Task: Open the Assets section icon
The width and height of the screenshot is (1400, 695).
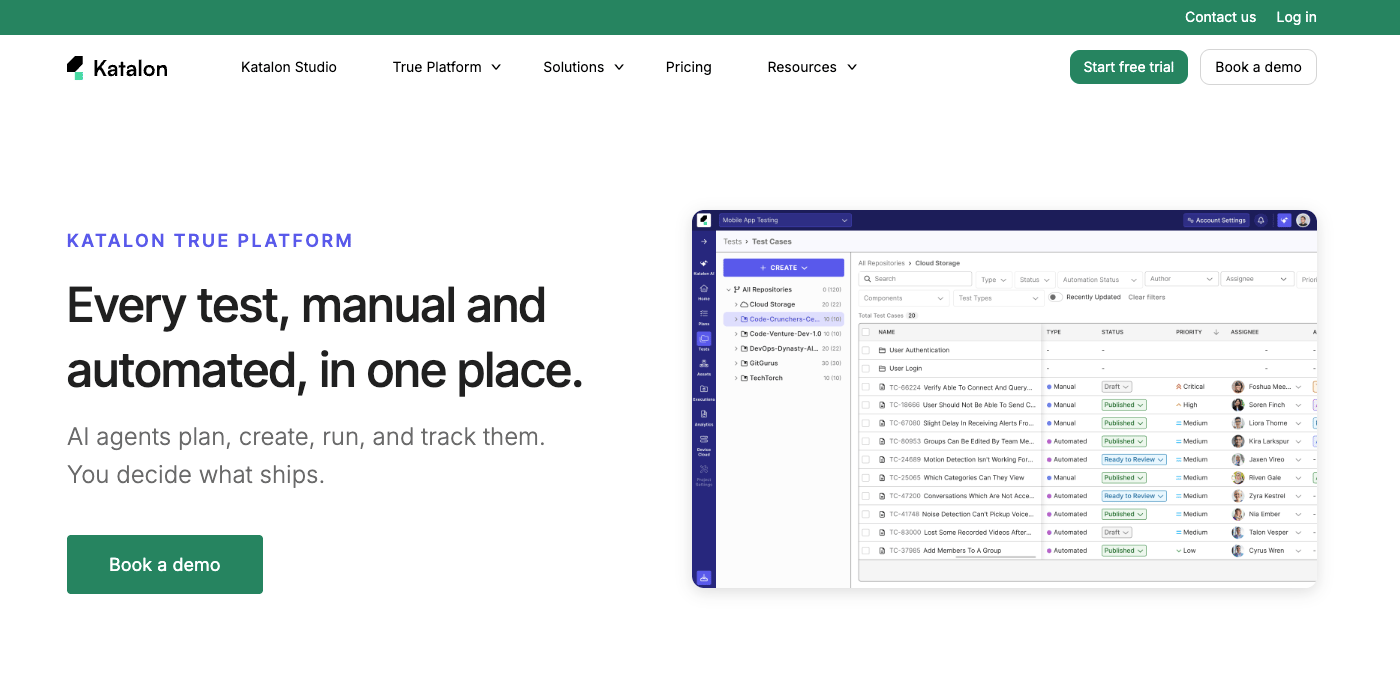Action: [x=704, y=366]
